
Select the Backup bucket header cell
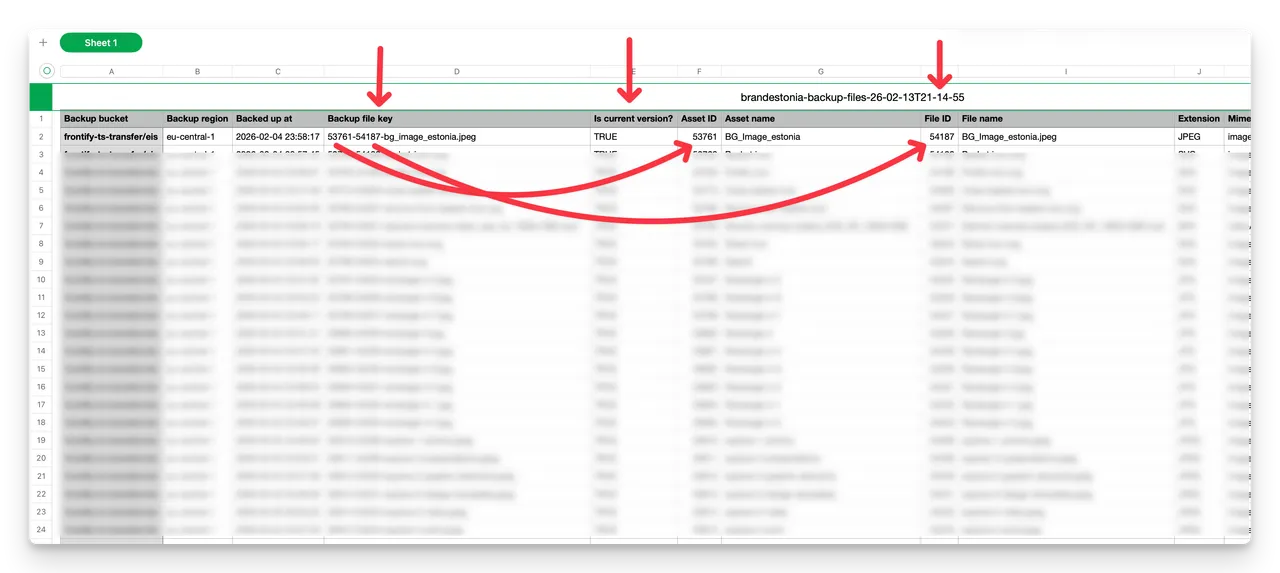pyautogui.click(x=111, y=119)
